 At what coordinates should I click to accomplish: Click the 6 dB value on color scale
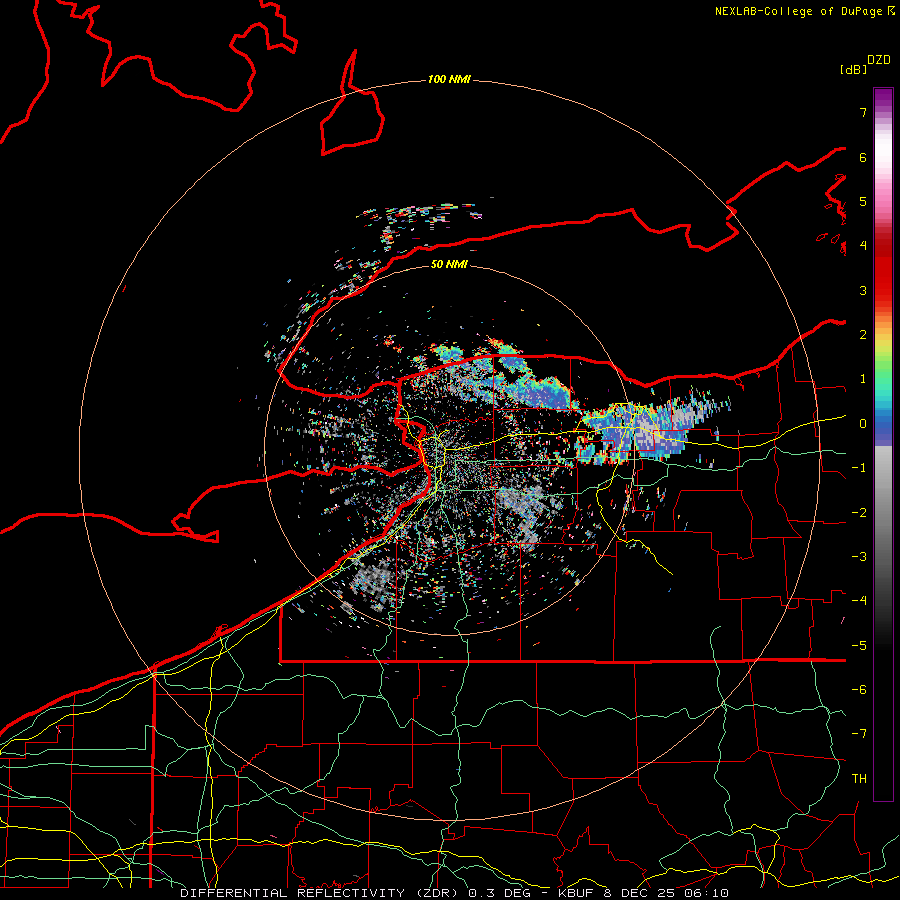(863, 157)
